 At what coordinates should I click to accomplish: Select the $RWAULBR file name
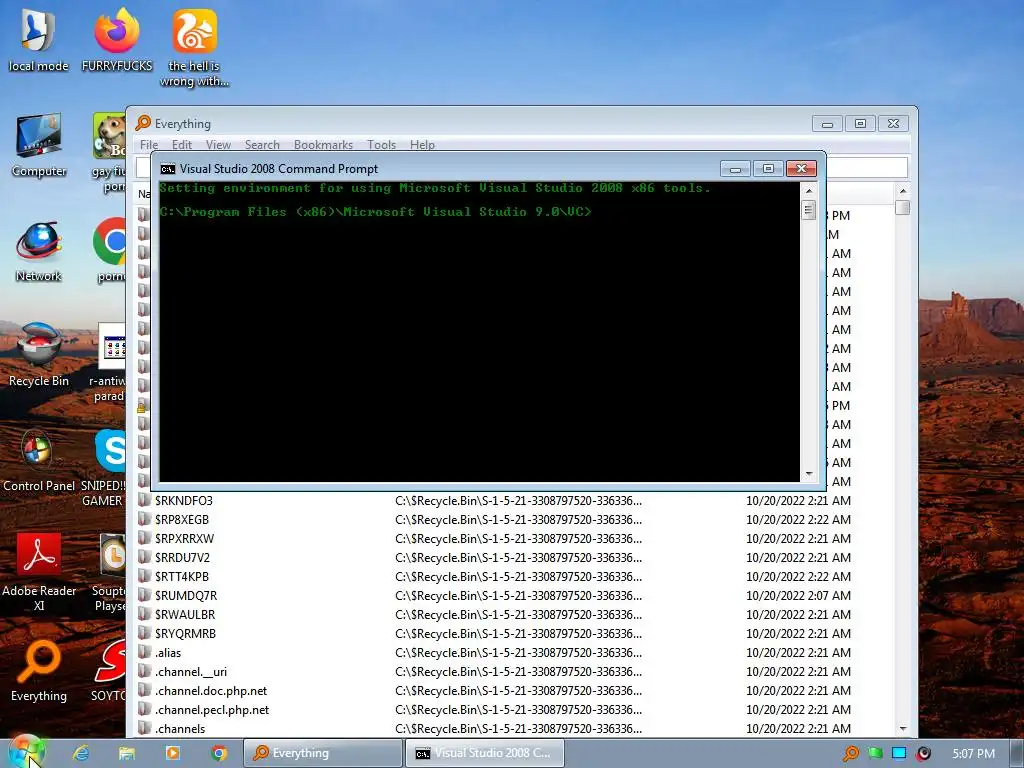185,615
